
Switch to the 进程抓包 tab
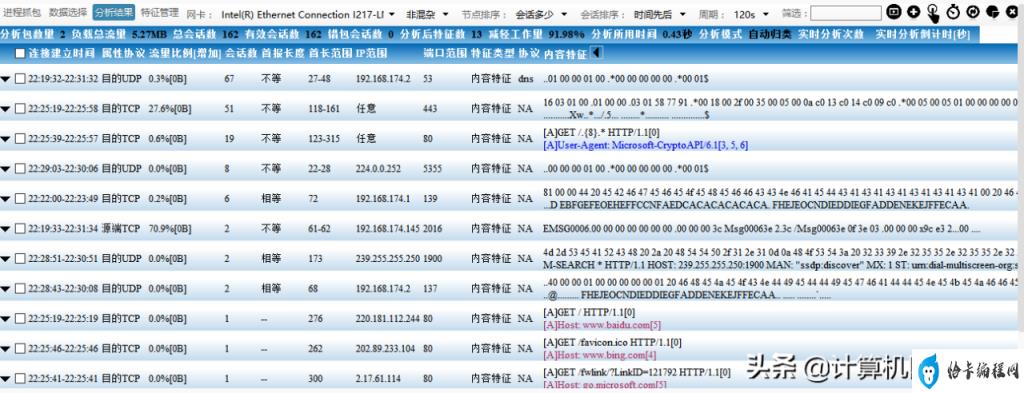[22, 12]
